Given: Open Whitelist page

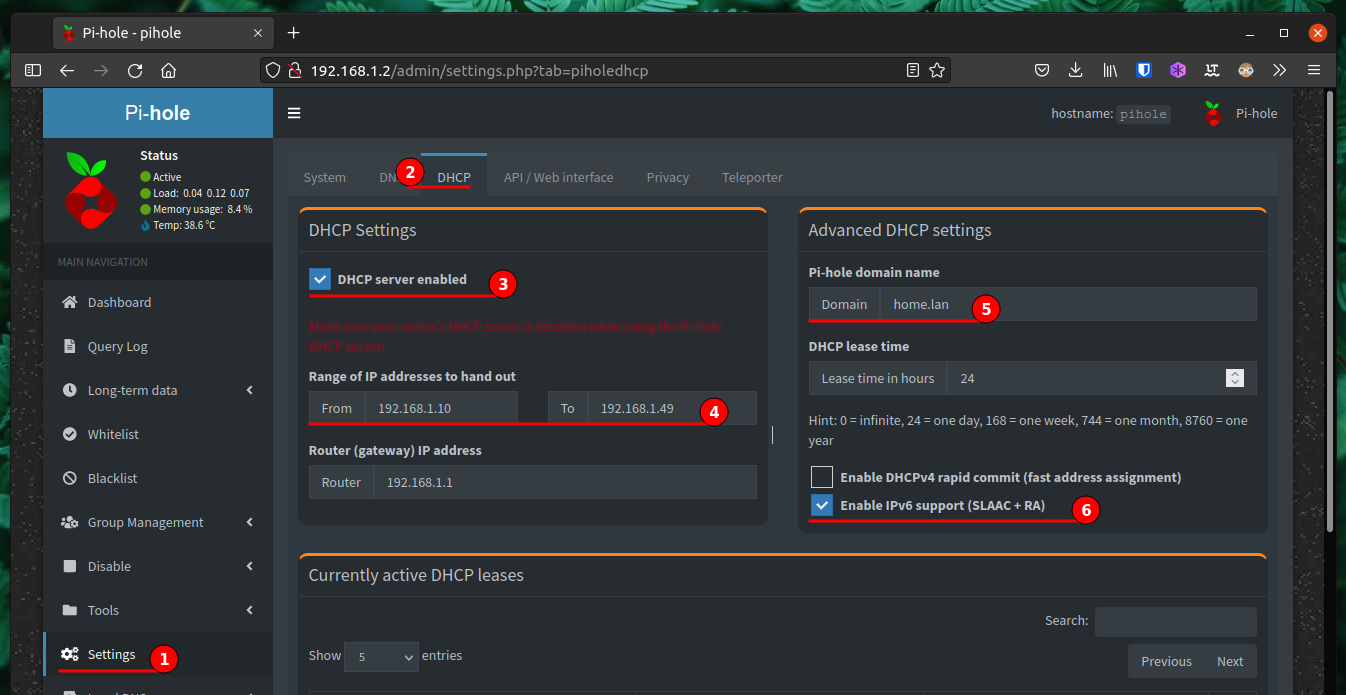Looking at the screenshot, I should (158, 434).
